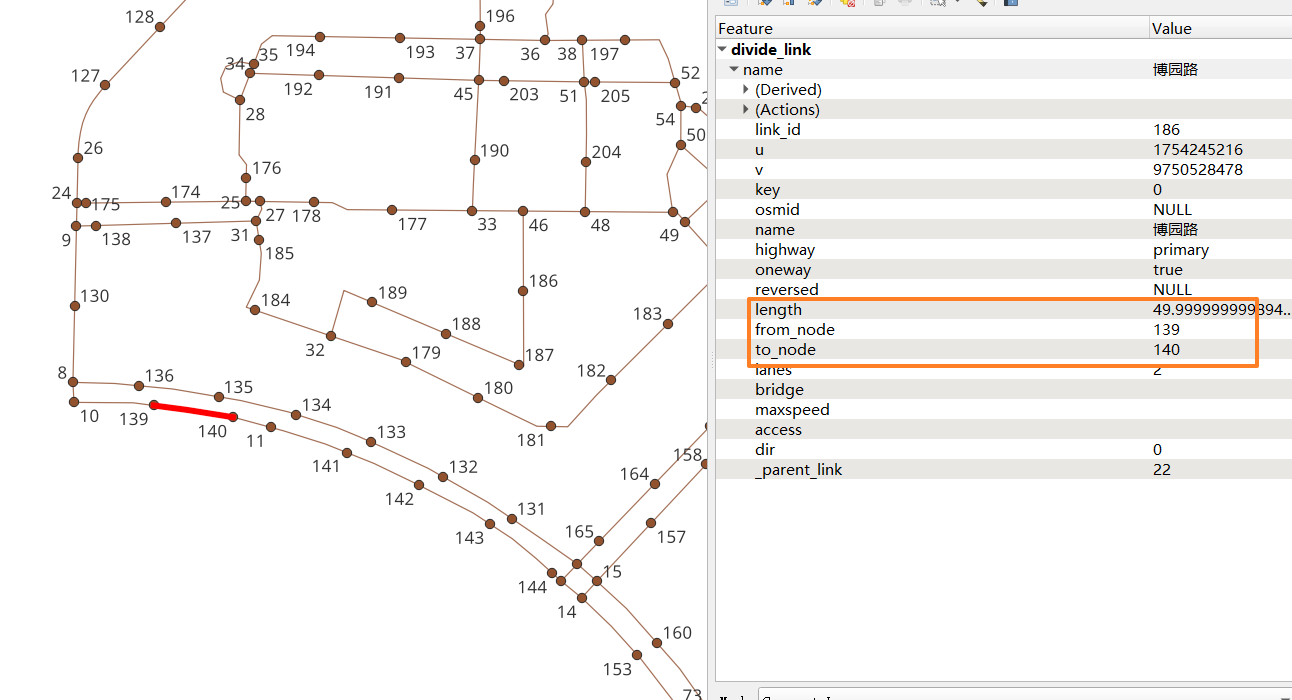The image size is (1292, 700).
Task: Click the Value column header
Action: 1220,28
